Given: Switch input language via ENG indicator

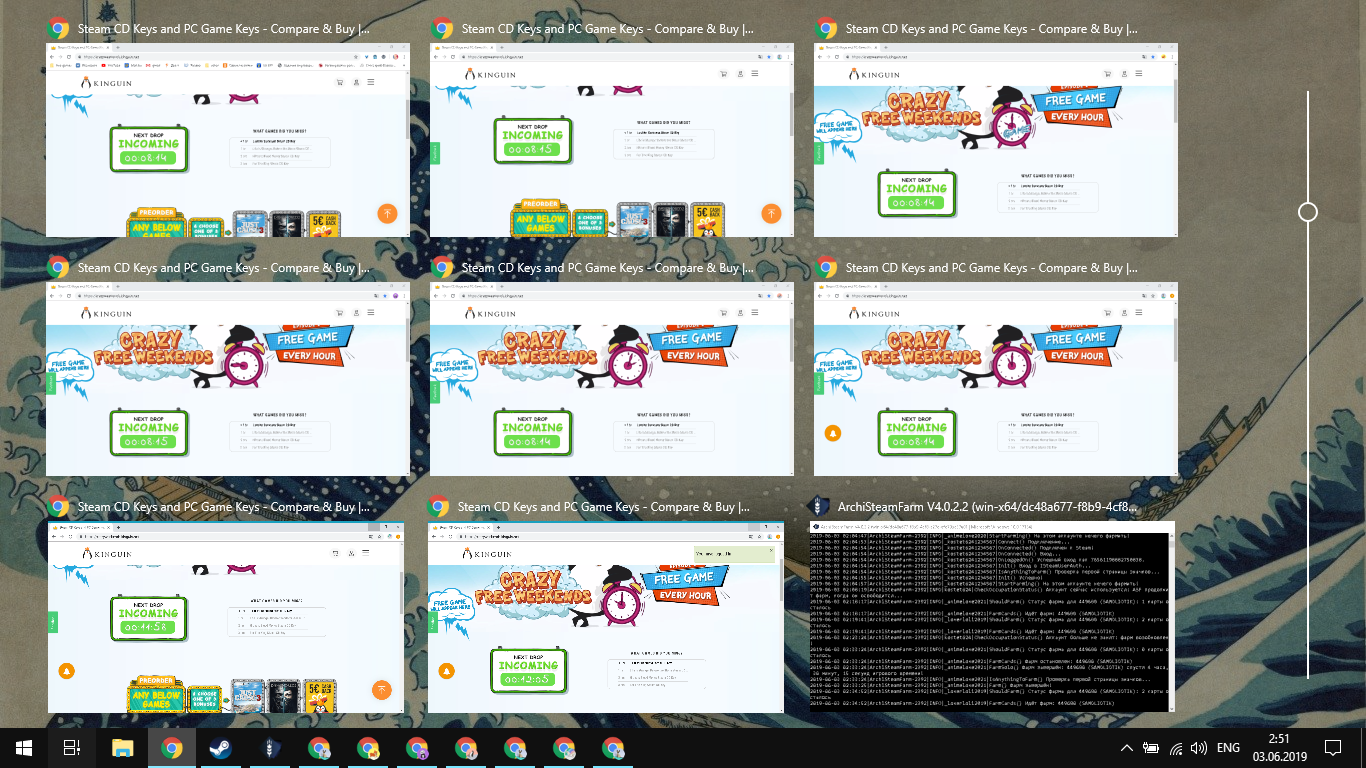Looking at the screenshot, I should click(1228, 748).
